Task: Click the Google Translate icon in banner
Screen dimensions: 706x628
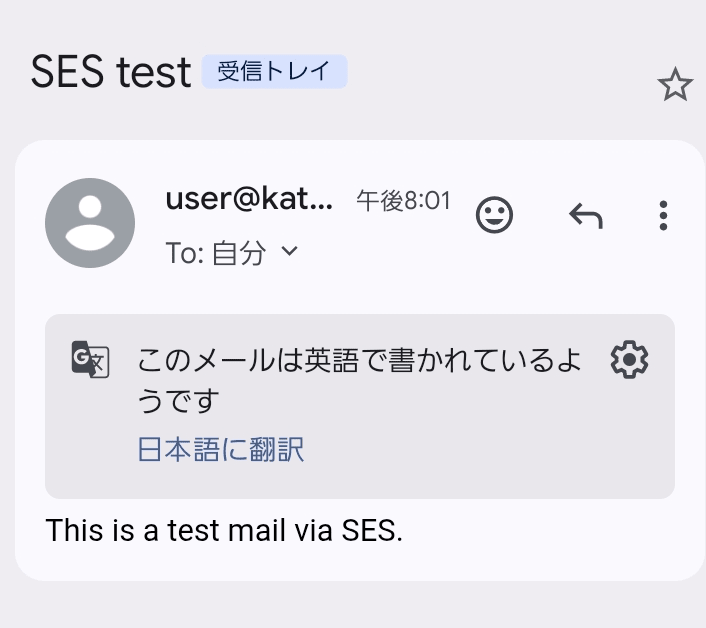Action: point(89,359)
